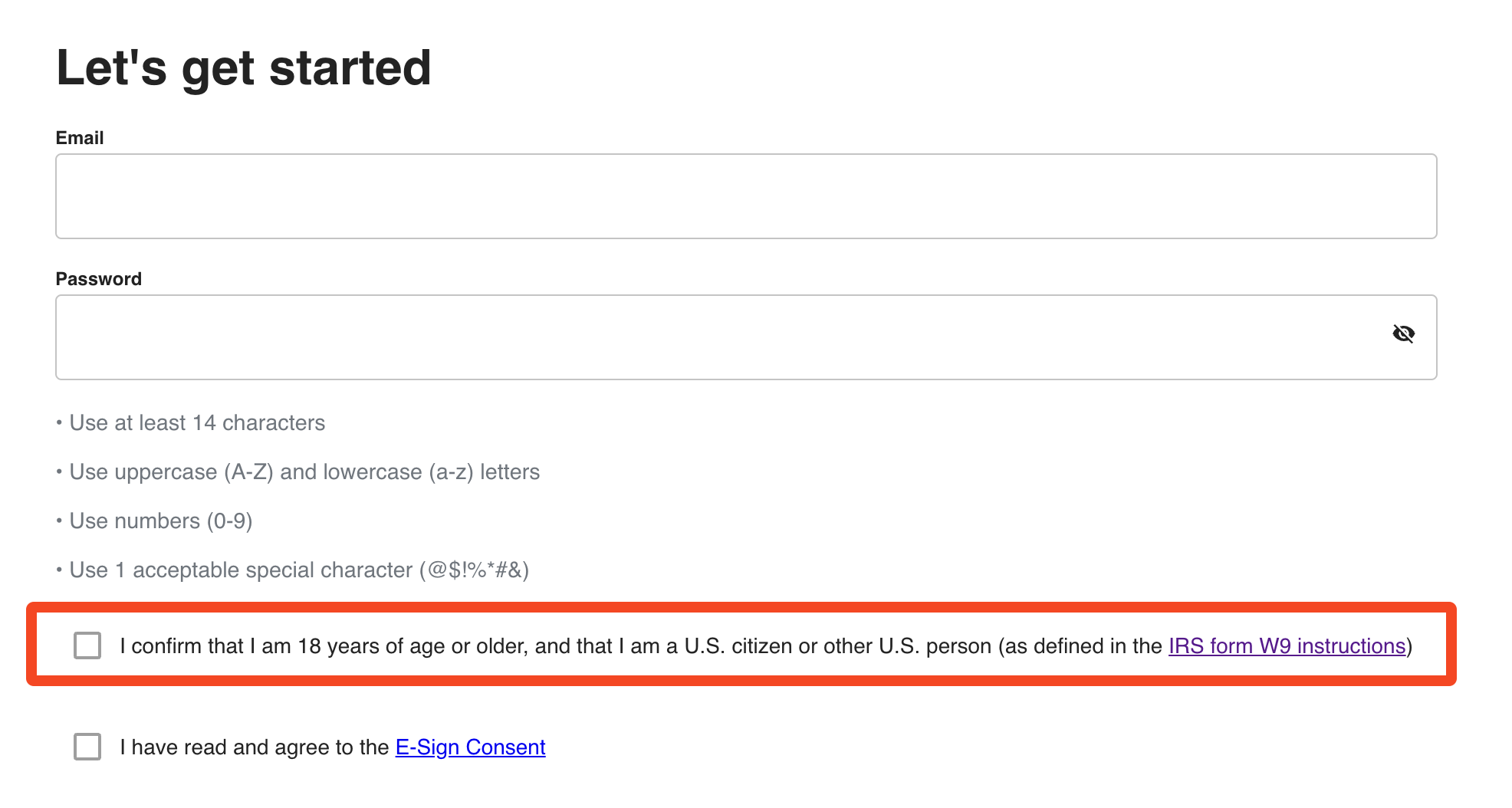Tick the E-Sign Consent agreement checkbox
Viewport: 1512px width, 808px height.
pyautogui.click(x=87, y=747)
